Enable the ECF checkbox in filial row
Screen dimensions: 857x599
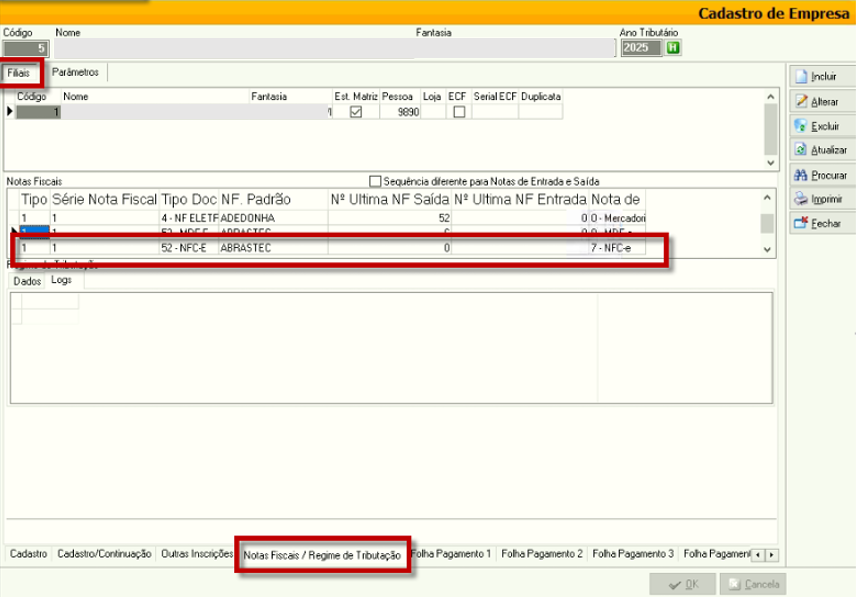(459, 112)
